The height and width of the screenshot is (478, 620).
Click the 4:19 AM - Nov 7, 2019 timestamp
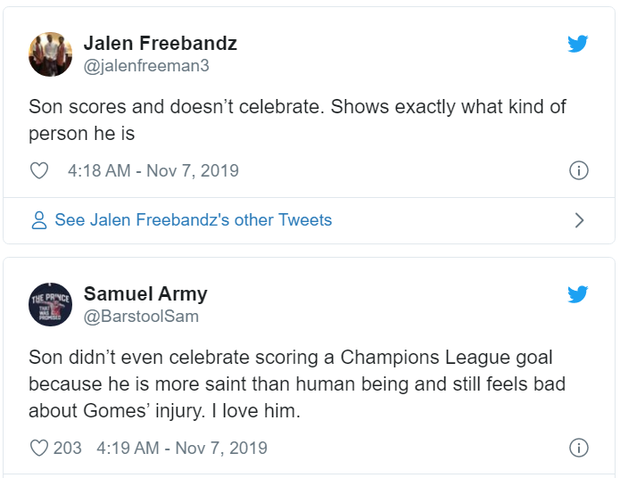[181, 448]
